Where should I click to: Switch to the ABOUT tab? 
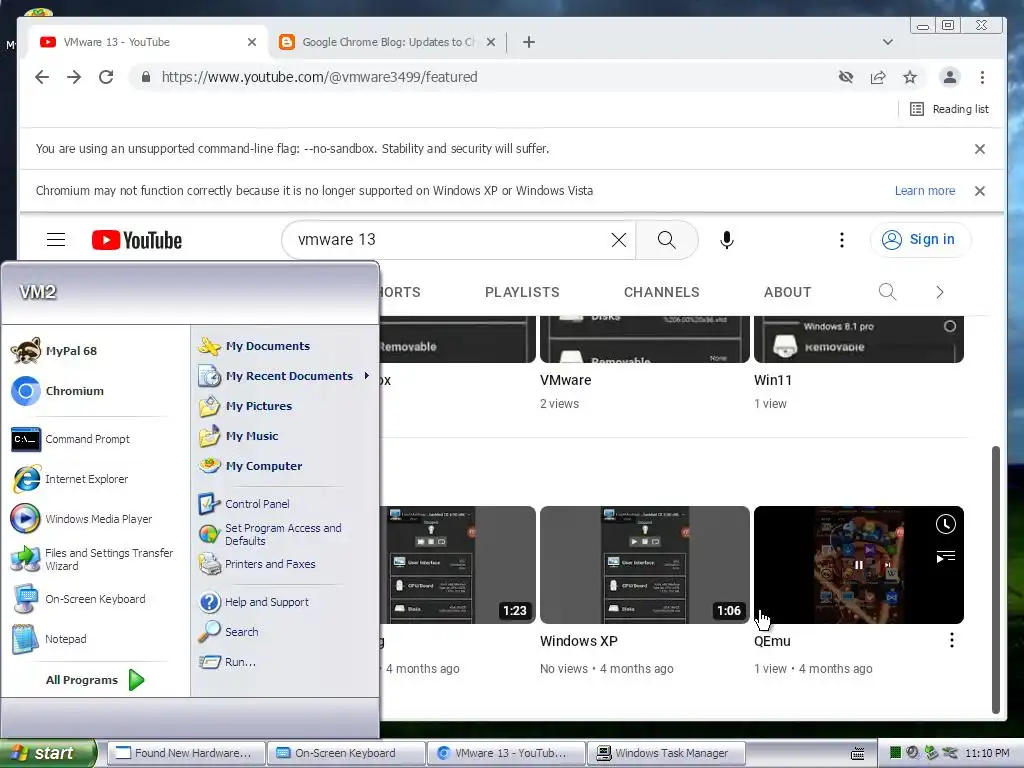point(788,292)
